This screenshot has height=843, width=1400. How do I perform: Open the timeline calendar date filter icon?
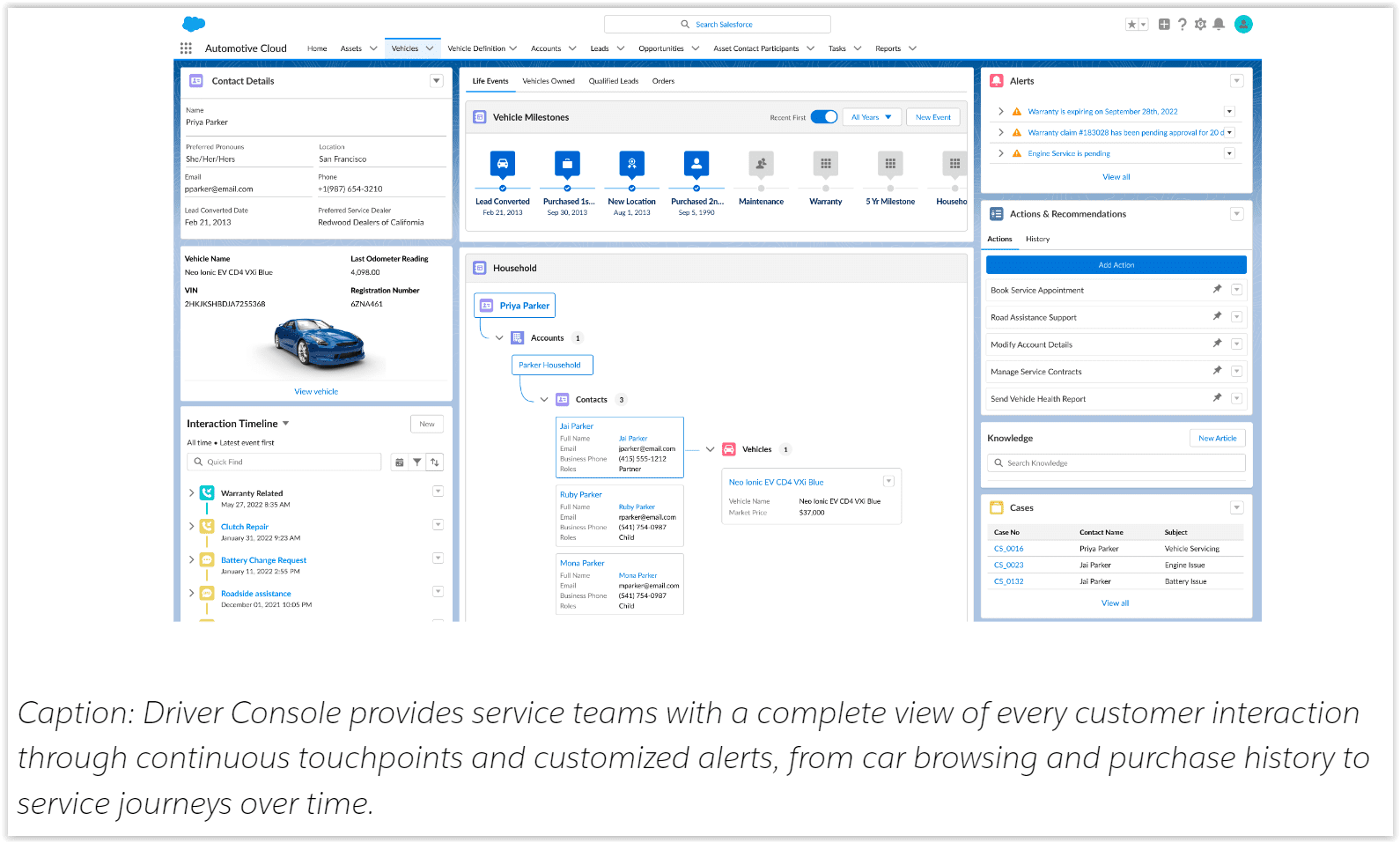pyautogui.click(x=400, y=462)
